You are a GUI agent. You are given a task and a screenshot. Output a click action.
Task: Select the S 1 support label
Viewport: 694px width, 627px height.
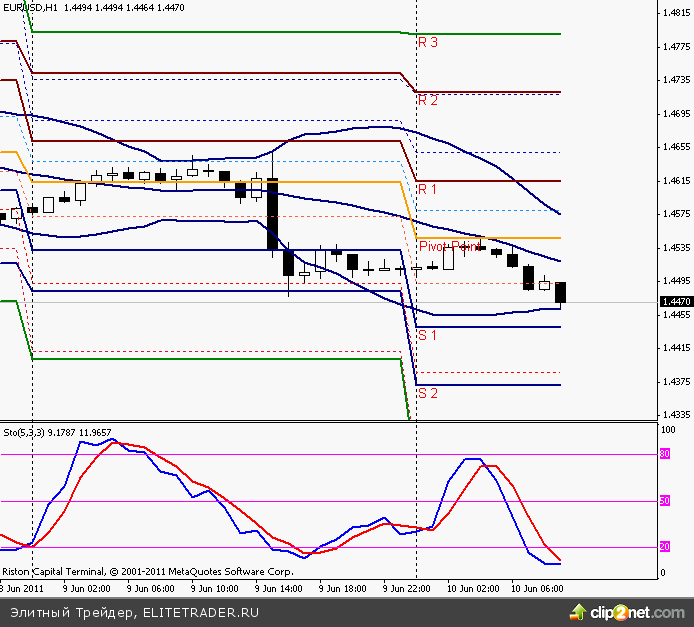[x=428, y=335]
